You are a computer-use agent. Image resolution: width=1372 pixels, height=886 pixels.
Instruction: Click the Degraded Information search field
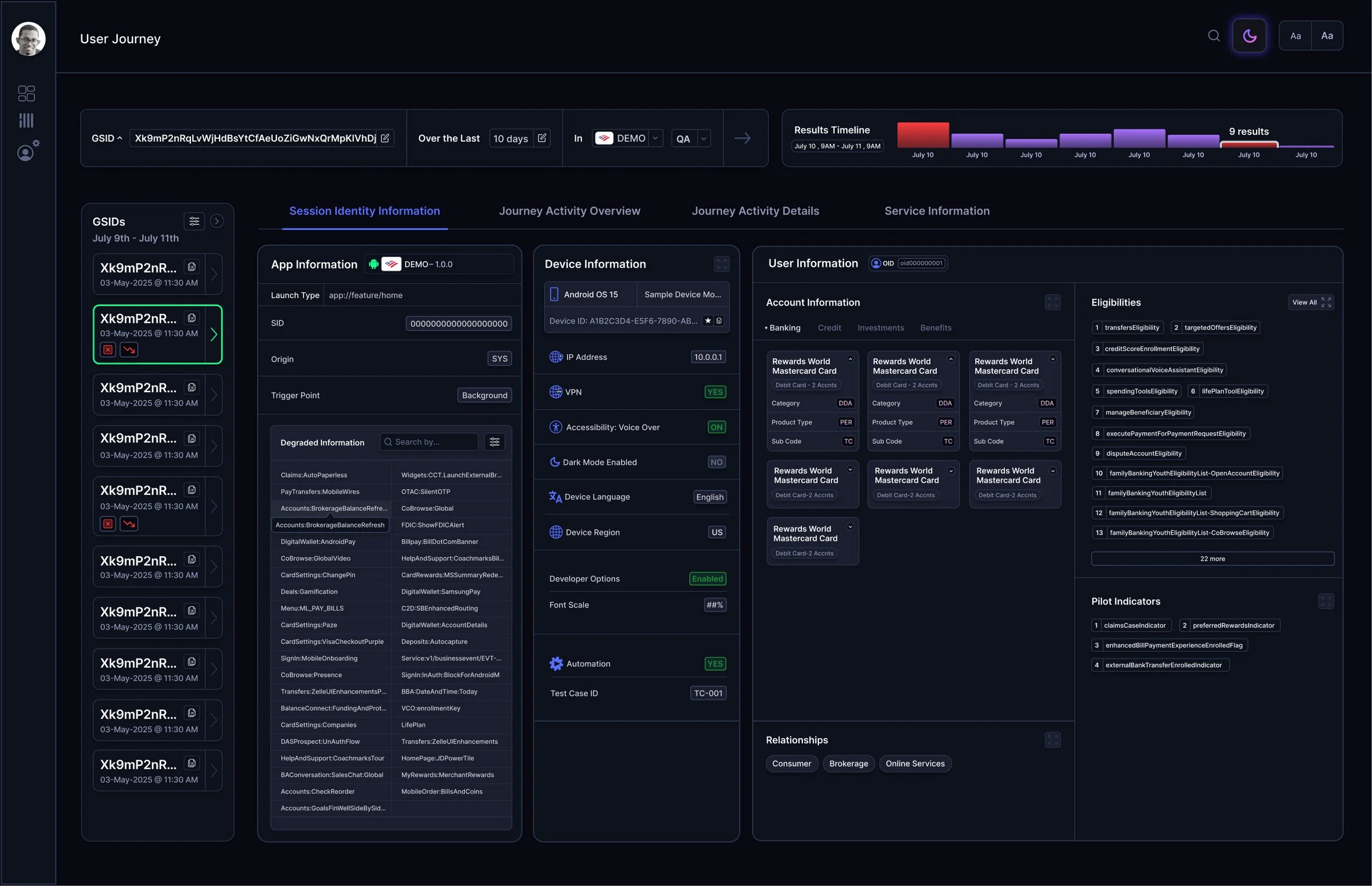coord(429,442)
